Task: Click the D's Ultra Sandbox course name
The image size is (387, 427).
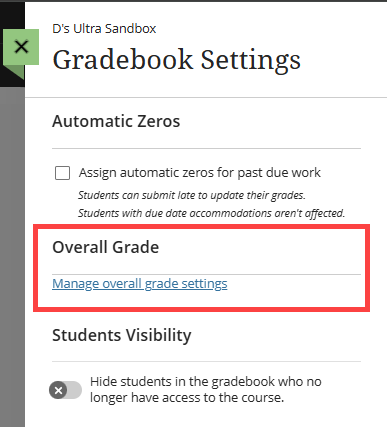Action: pyautogui.click(x=104, y=28)
